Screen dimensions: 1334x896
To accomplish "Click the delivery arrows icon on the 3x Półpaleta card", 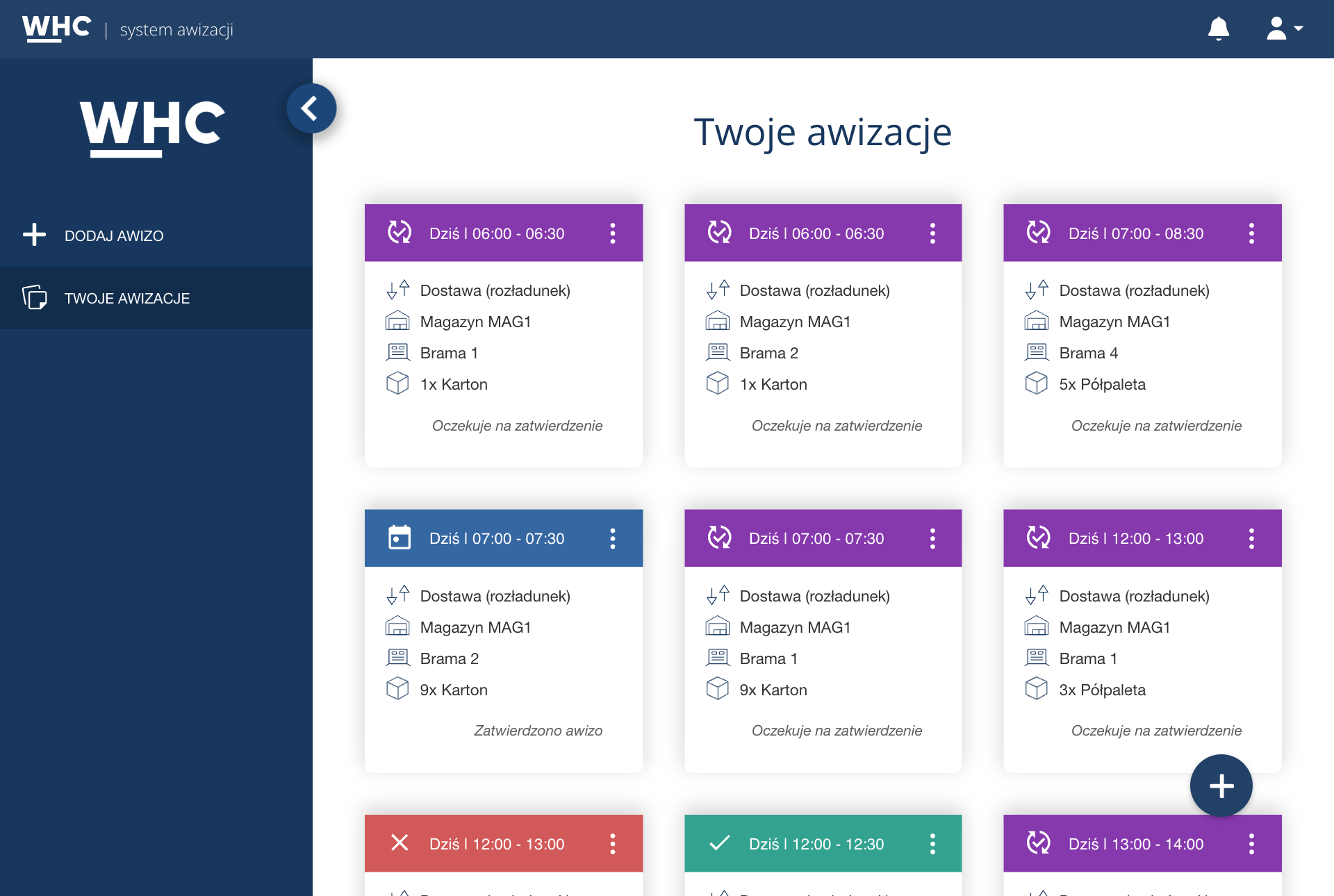I will [x=1037, y=595].
